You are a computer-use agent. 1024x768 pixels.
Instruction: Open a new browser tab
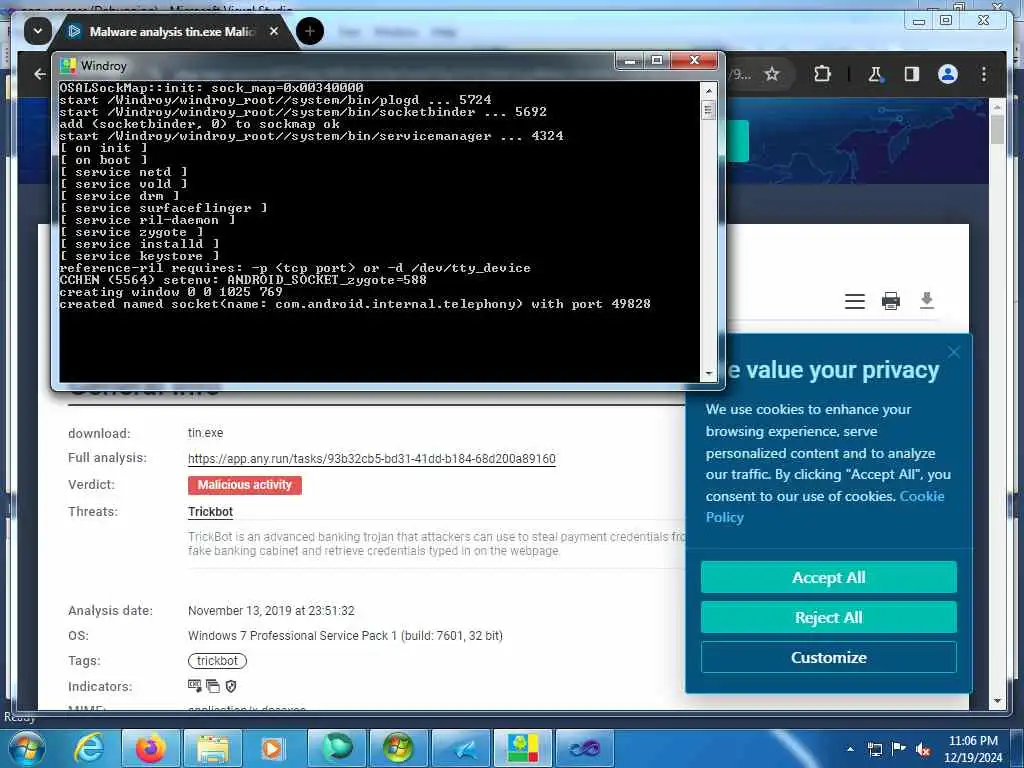click(310, 31)
